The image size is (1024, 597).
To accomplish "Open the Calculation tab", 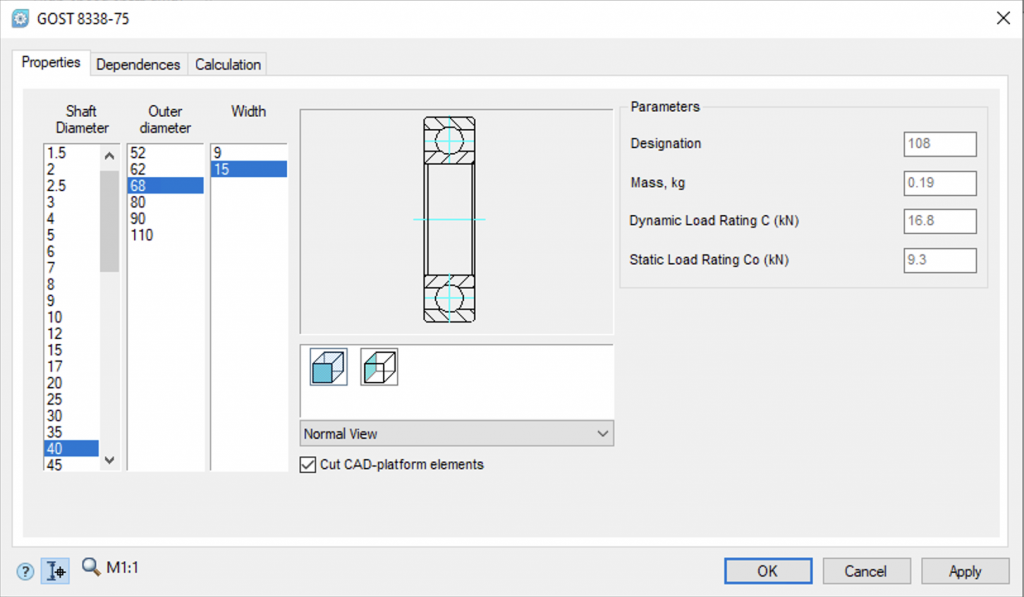I will pyautogui.click(x=228, y=64).
